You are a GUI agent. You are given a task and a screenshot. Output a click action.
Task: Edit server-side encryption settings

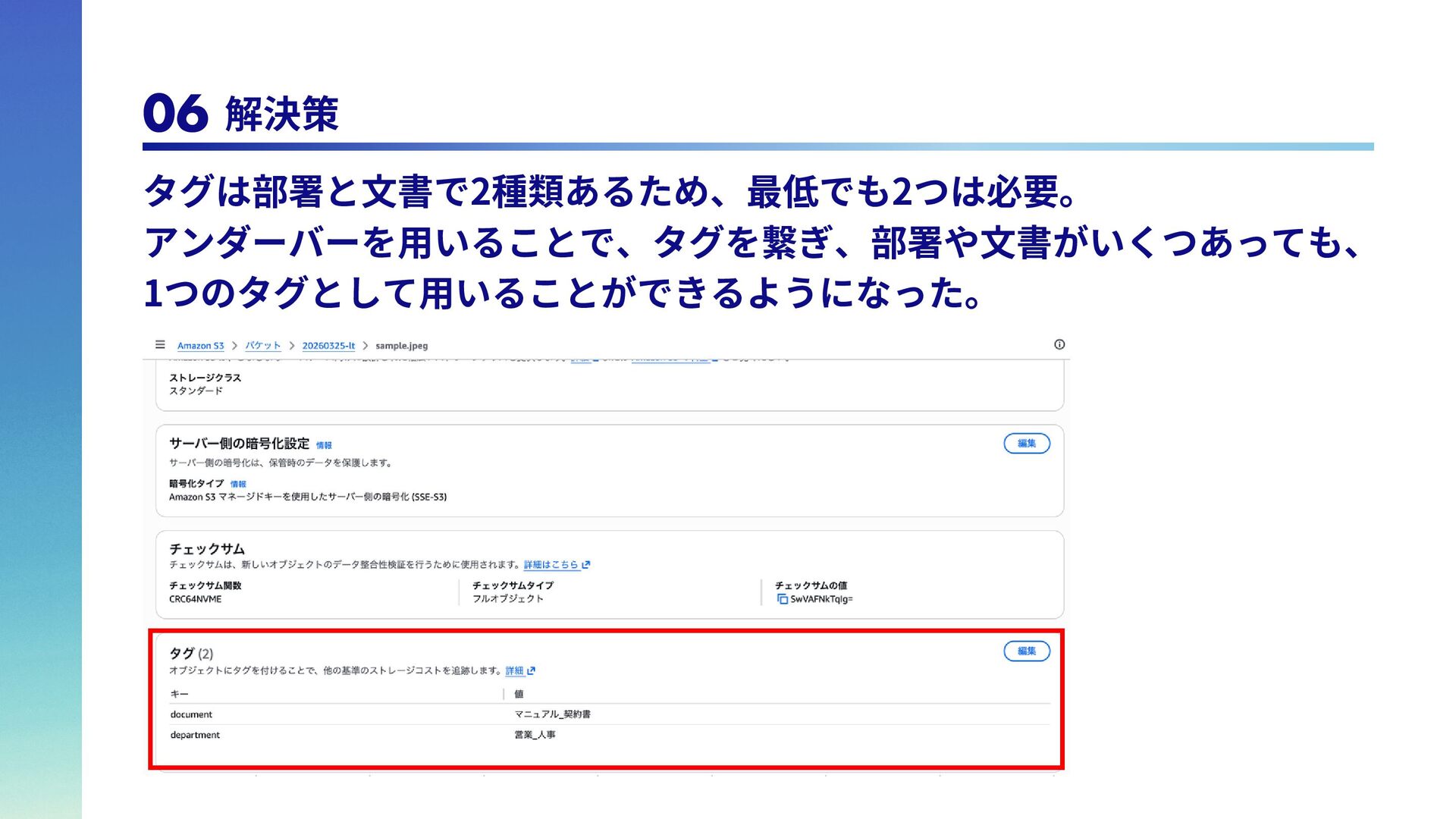1026,444
